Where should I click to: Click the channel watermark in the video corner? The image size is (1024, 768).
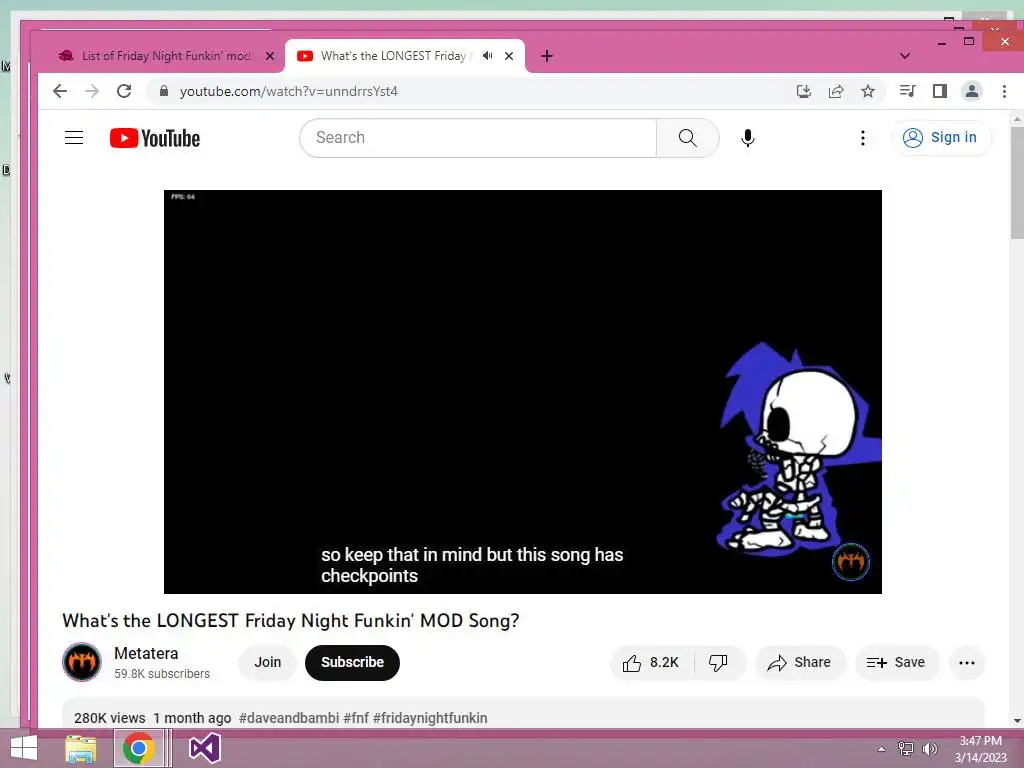point(850,561)
